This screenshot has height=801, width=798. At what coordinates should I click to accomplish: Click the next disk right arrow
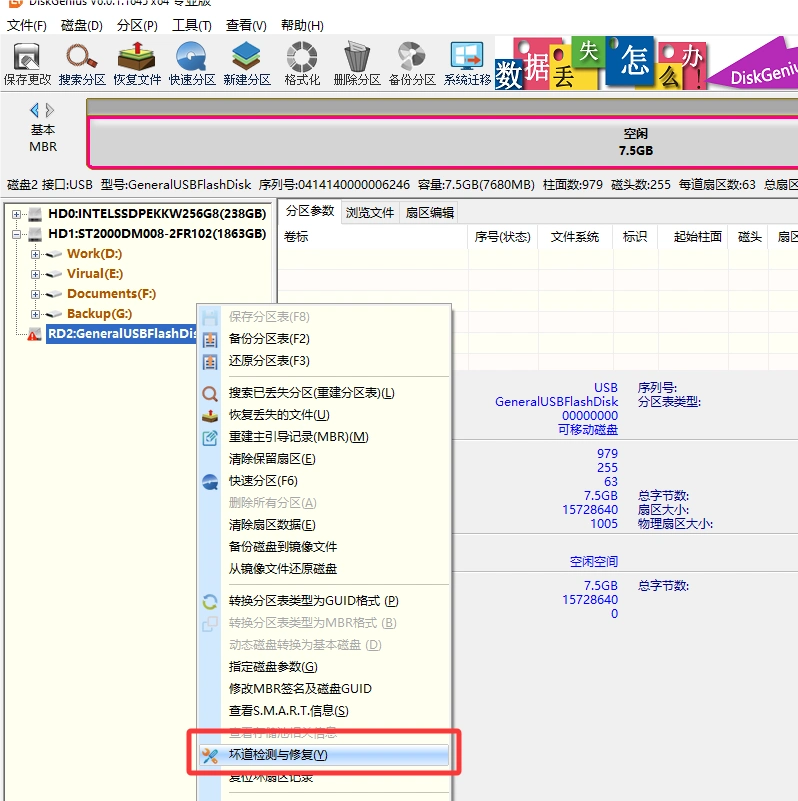pyautogui.click(x=50, y=110)
